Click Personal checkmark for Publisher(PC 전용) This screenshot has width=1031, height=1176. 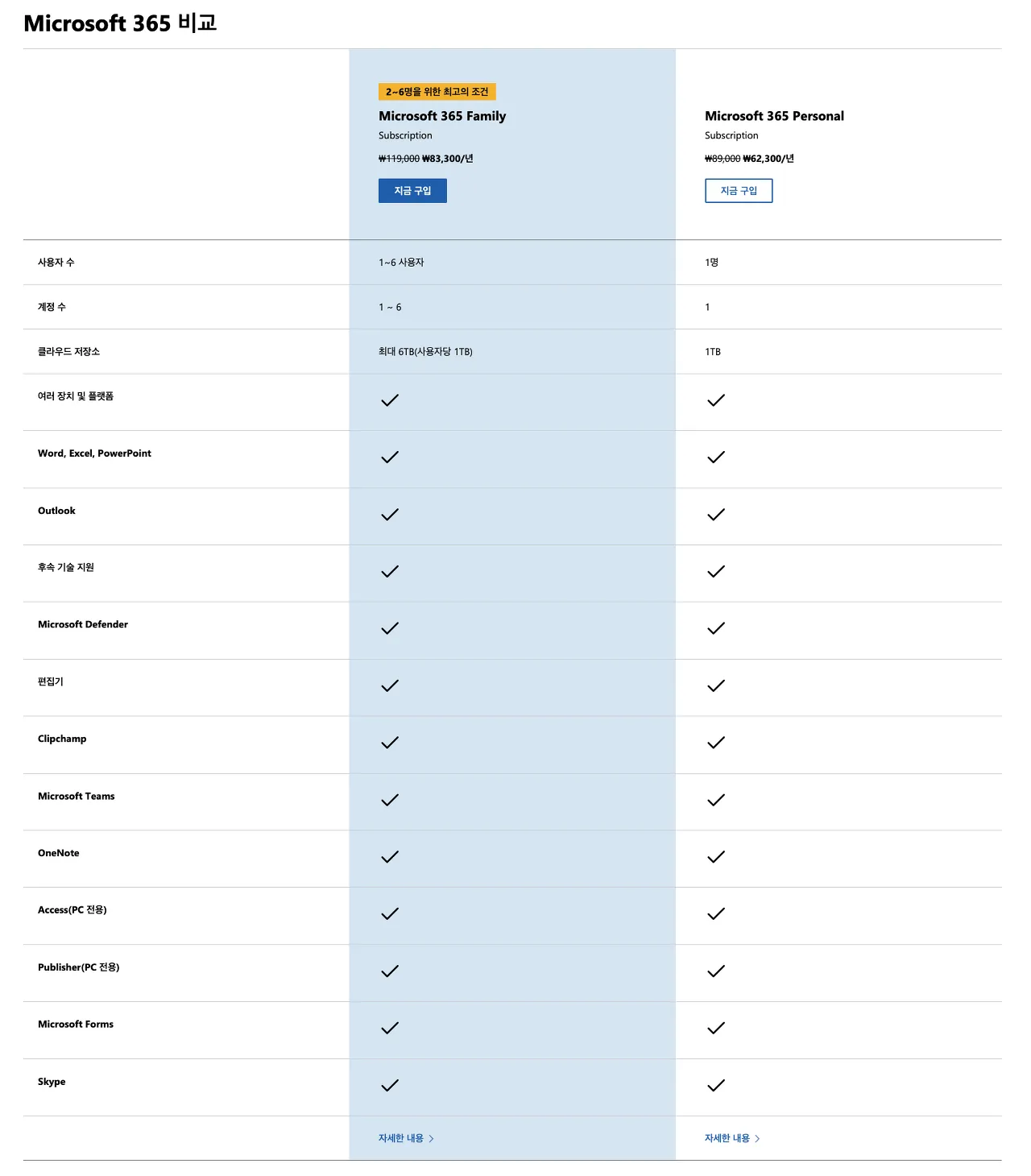pos(716,971)
